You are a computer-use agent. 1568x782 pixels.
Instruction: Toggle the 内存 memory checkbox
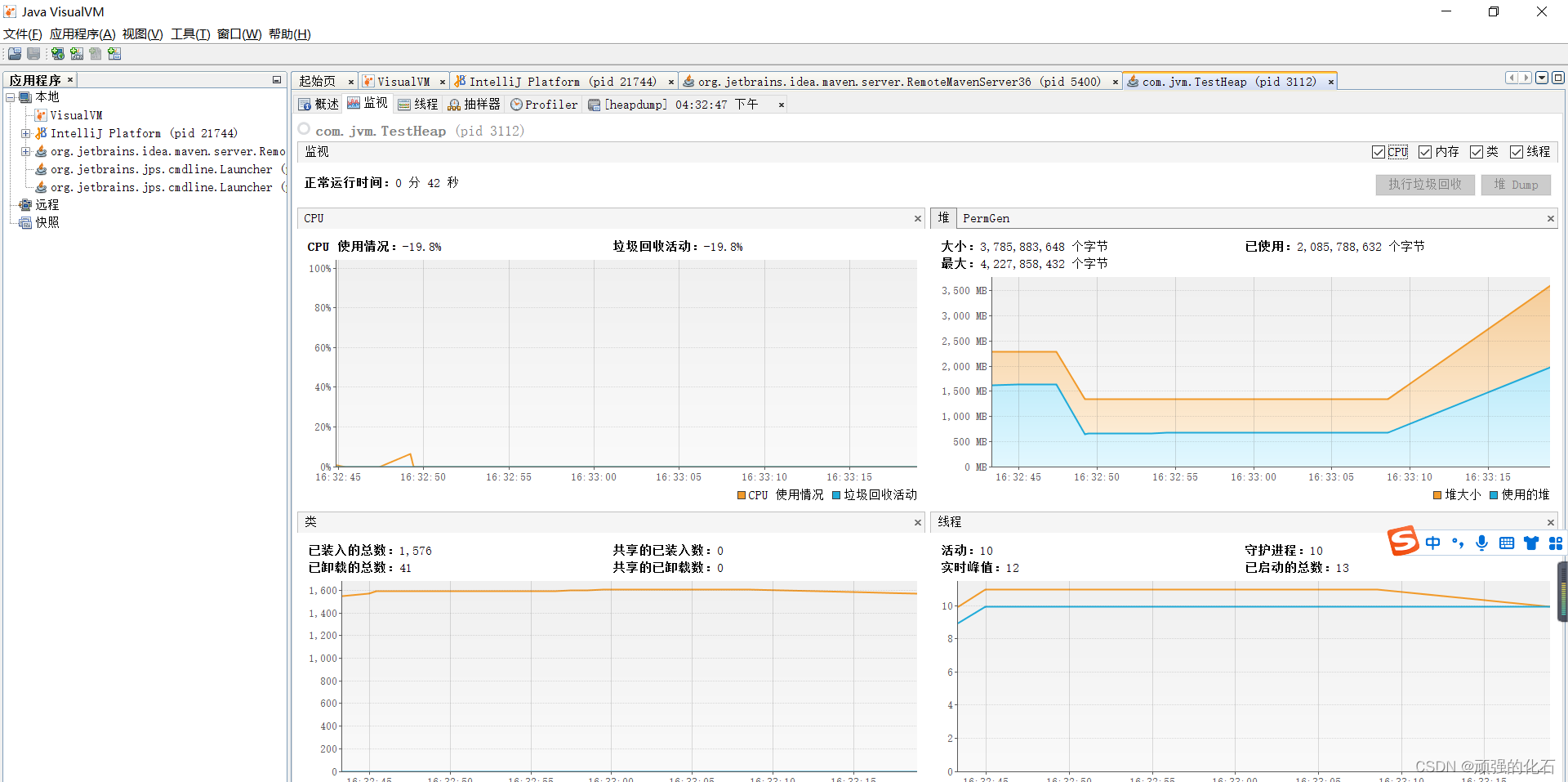(1425, 152)
